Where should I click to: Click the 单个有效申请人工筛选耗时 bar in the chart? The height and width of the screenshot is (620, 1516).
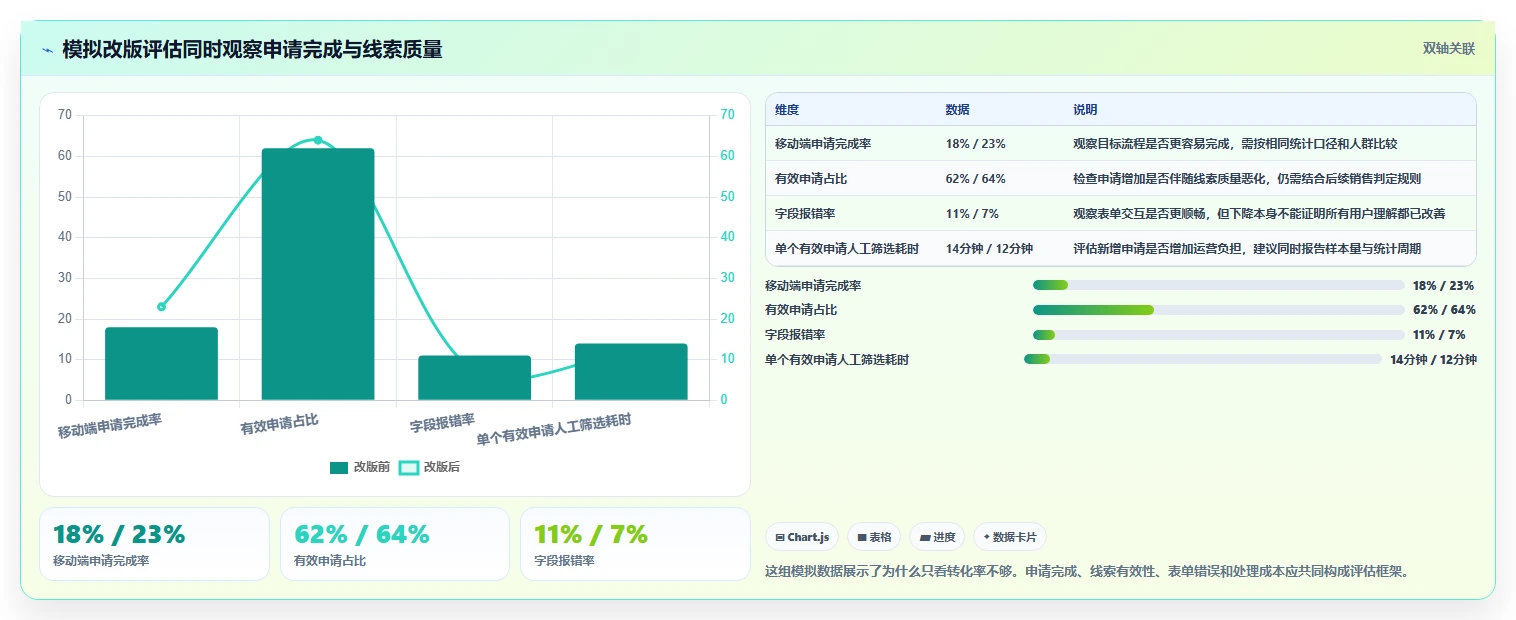(631, 372)
